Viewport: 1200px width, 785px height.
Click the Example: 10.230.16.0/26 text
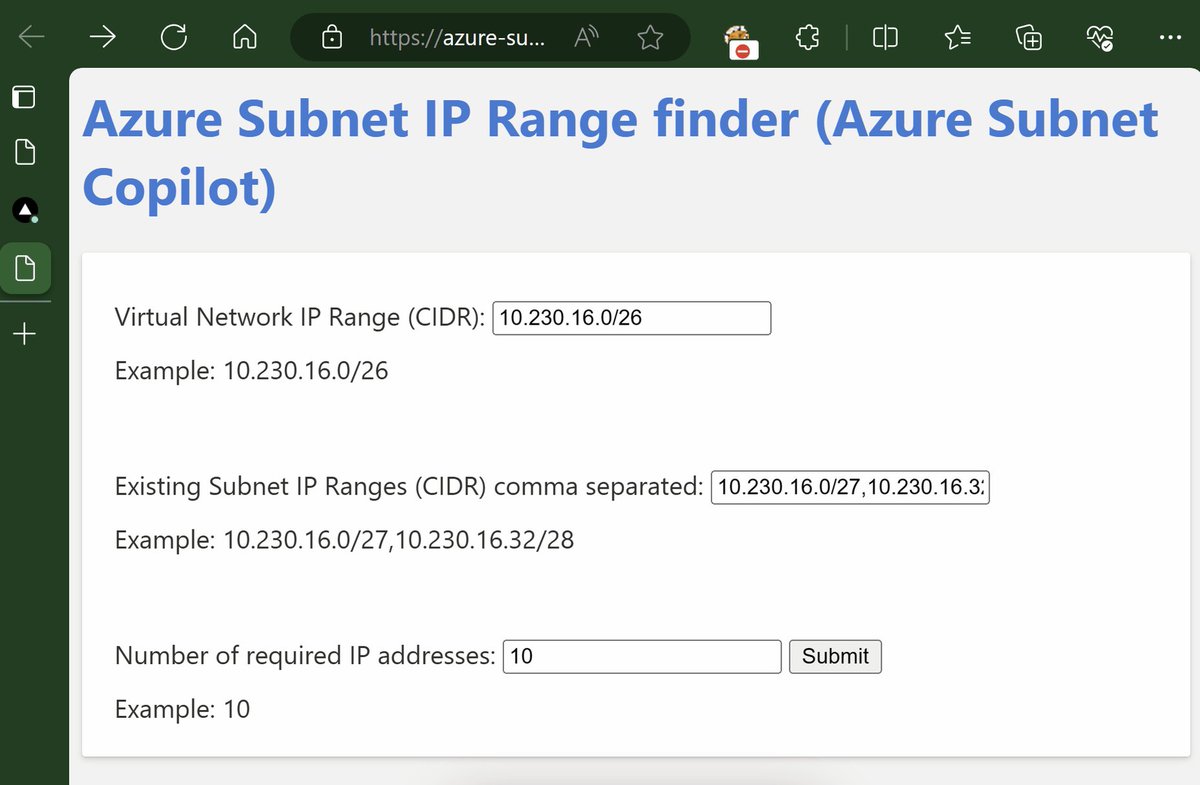point(252,372)
